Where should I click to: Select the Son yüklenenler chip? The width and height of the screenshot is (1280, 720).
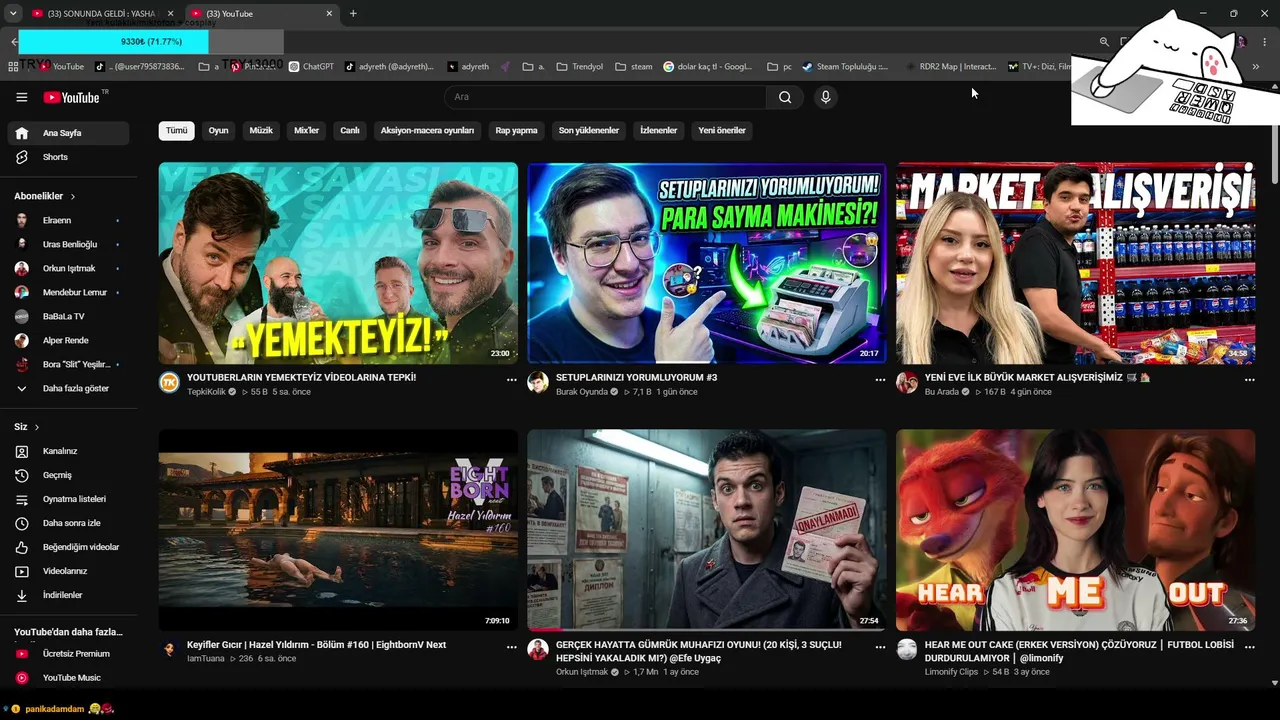tap(588, 131)
